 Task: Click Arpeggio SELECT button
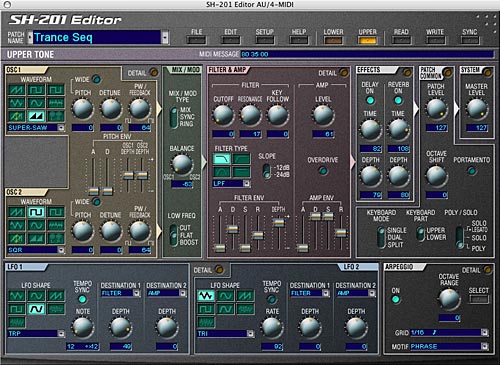pos(479,299)
